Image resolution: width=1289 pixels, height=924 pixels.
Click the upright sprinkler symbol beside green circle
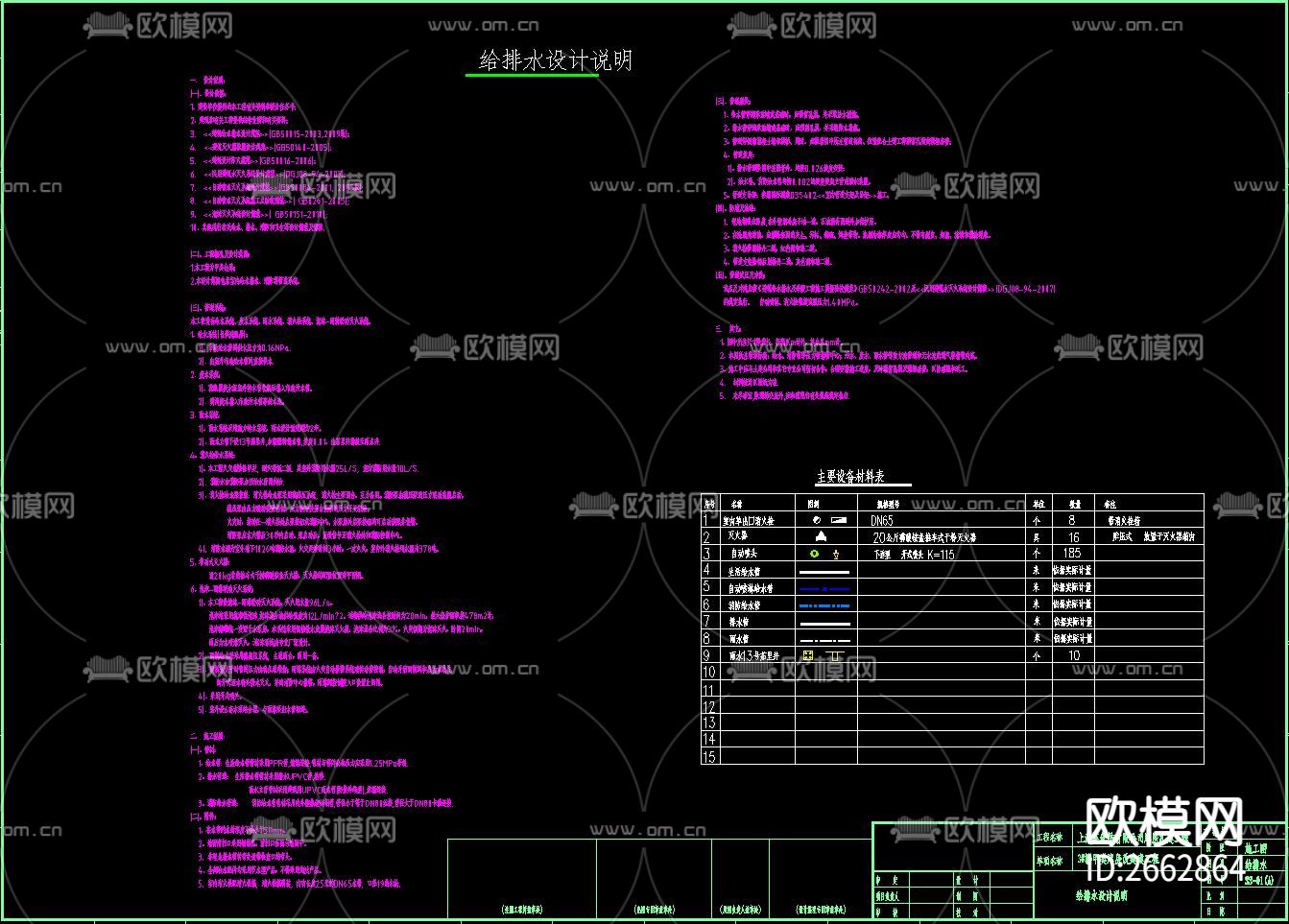pos(836,554)
